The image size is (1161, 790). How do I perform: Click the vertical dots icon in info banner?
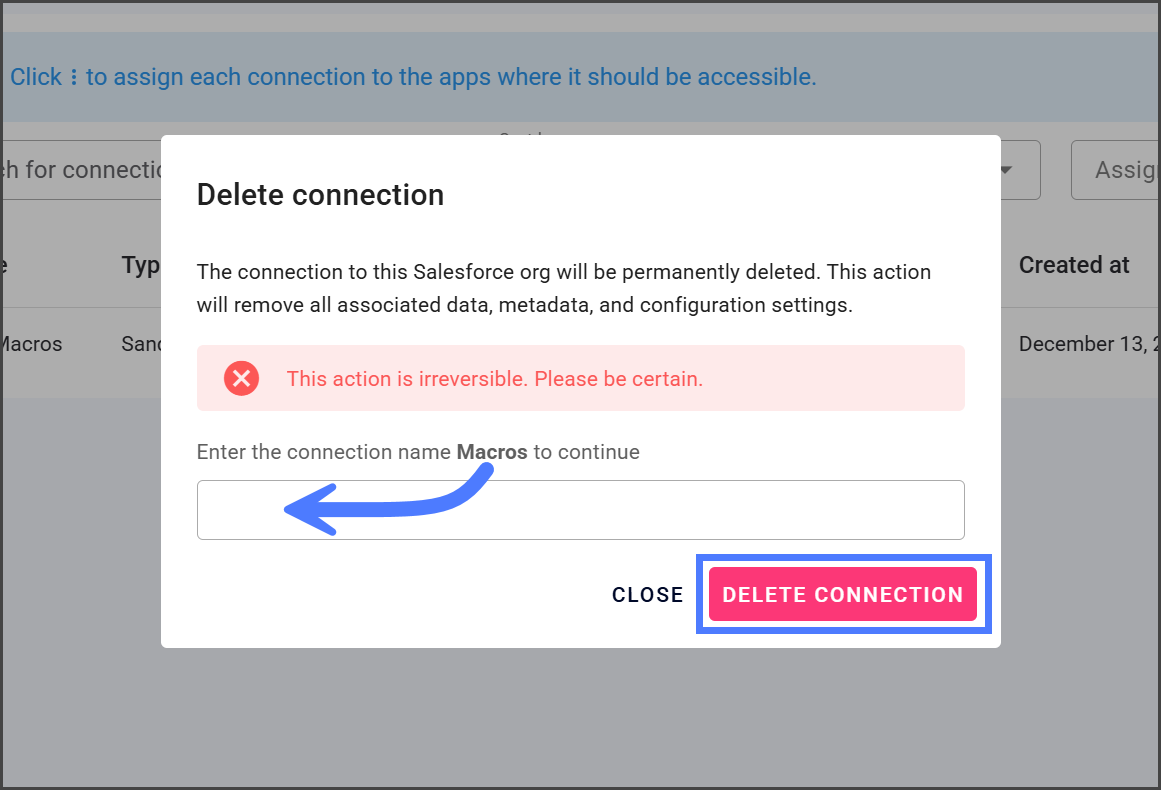click(x=74, y=78)
